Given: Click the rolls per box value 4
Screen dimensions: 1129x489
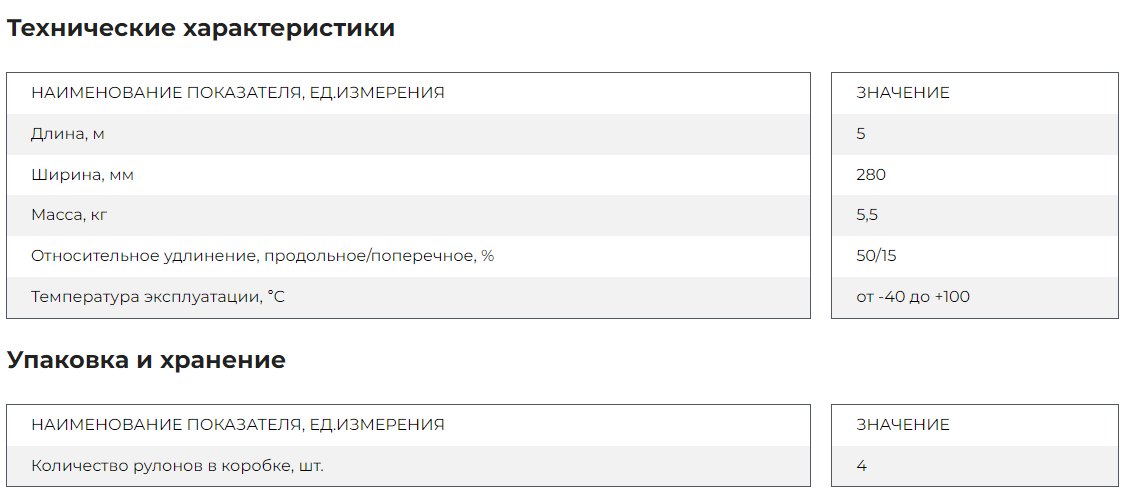Looking at the screenshot, I should click(862, 466).
